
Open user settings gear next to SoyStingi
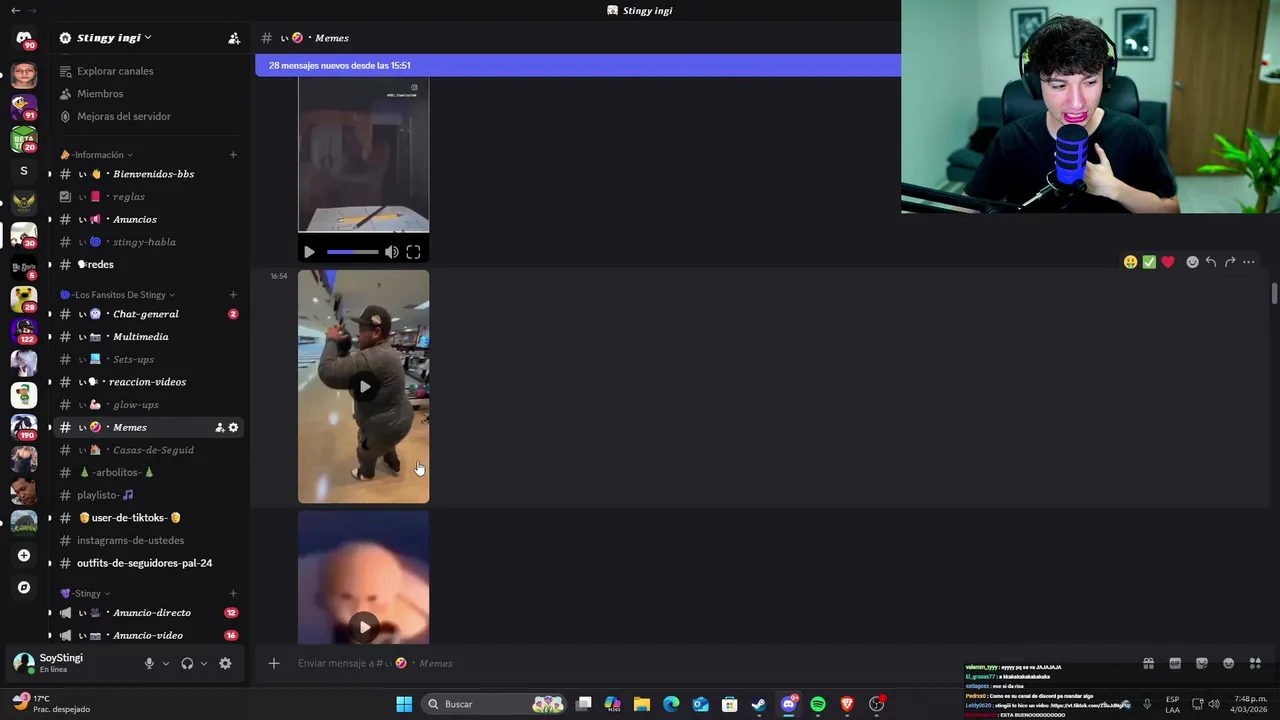pos(225,663)
